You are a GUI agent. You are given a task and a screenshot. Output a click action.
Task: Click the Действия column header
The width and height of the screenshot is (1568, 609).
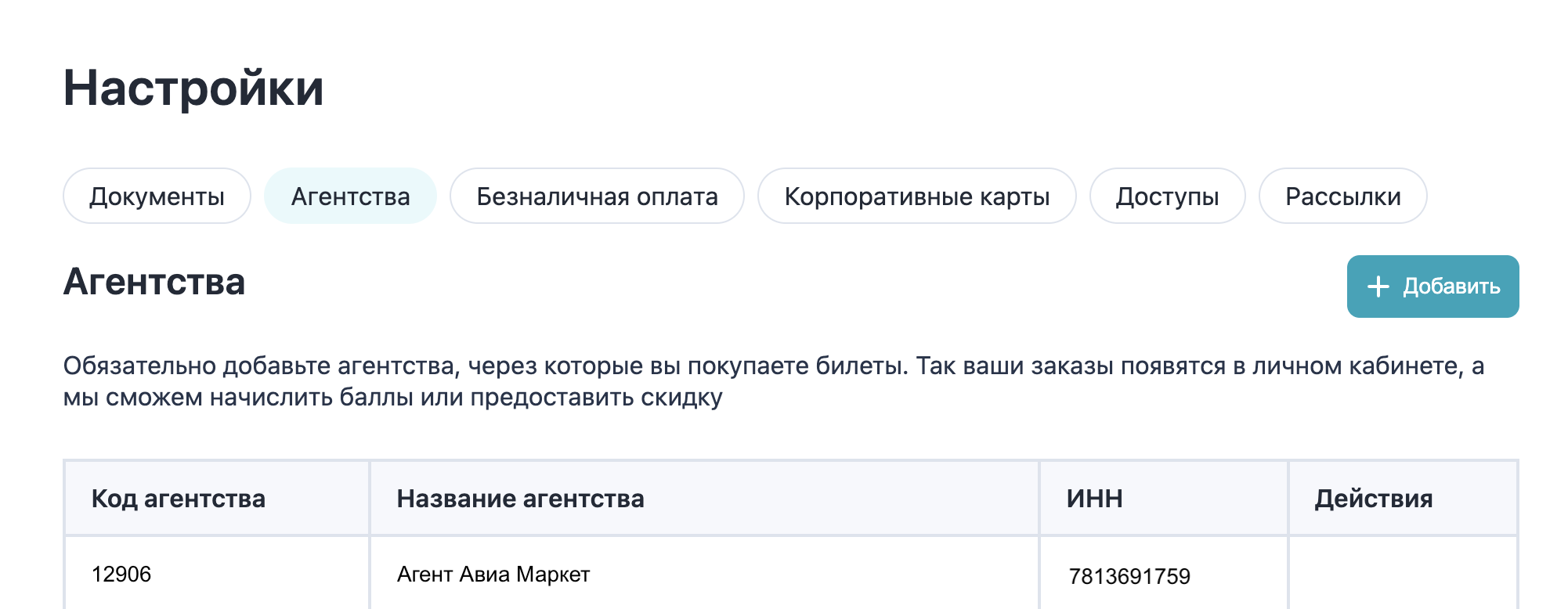(x=1373, y=499)
